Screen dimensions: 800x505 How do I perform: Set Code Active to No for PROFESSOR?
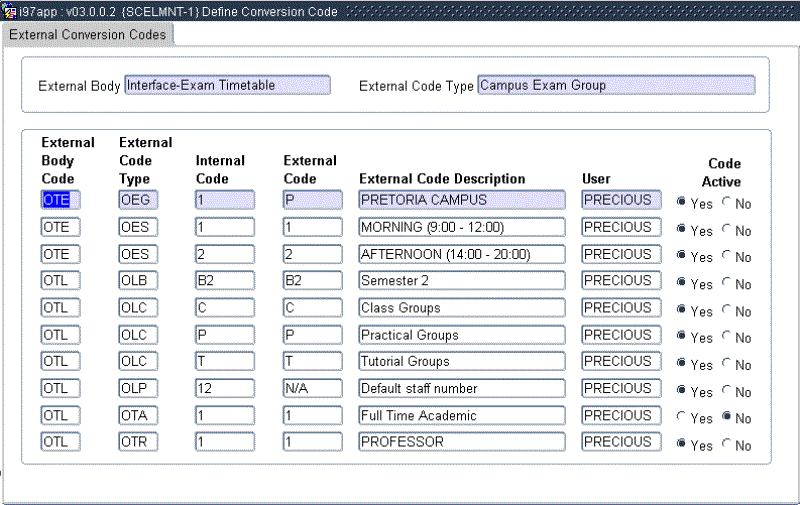pyautogui.click(x=727, y=445)
